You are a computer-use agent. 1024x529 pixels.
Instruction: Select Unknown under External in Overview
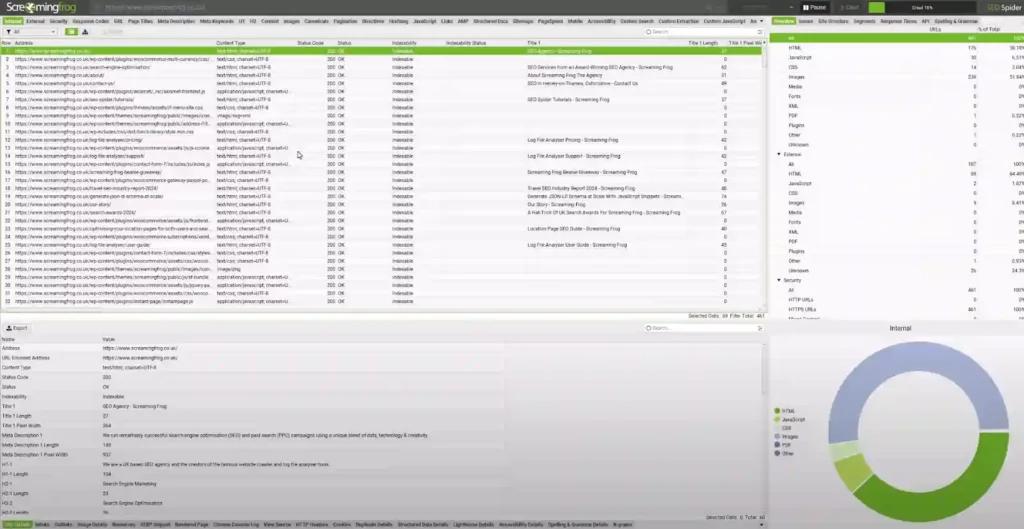click(x=798, y=270)
